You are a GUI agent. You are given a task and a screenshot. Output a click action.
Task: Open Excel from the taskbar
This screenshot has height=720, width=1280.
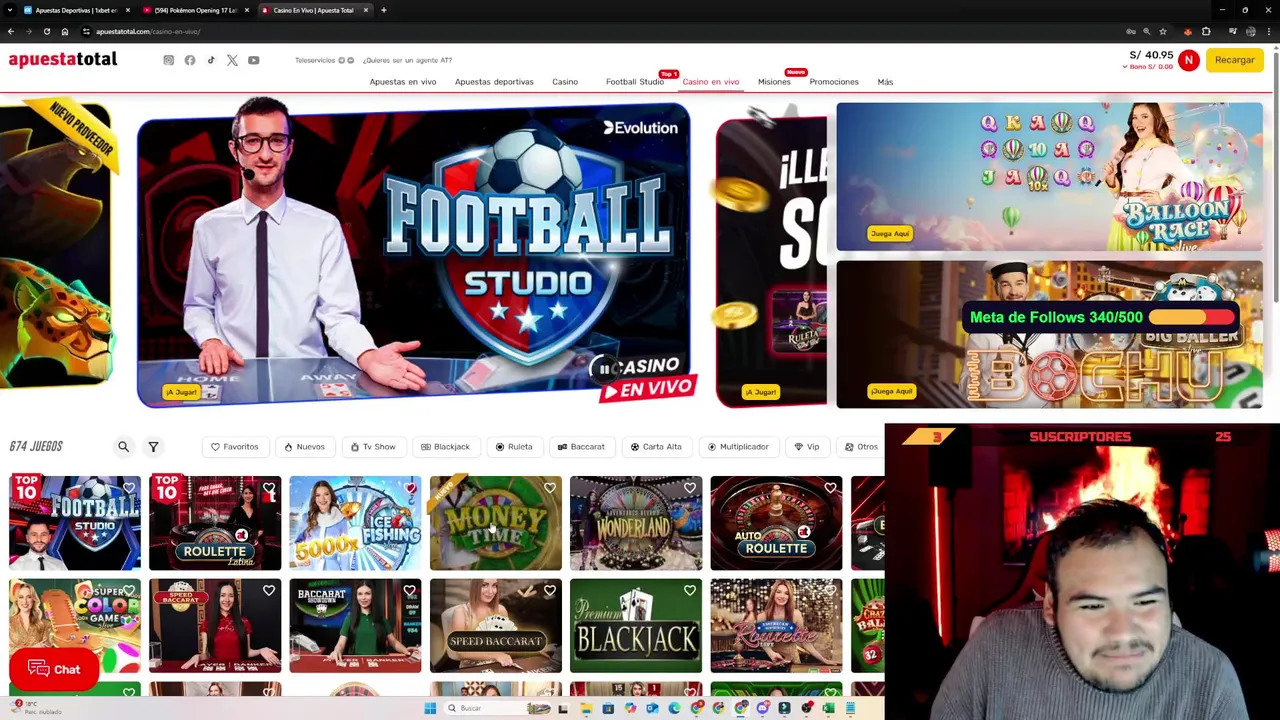coord(828,708)
